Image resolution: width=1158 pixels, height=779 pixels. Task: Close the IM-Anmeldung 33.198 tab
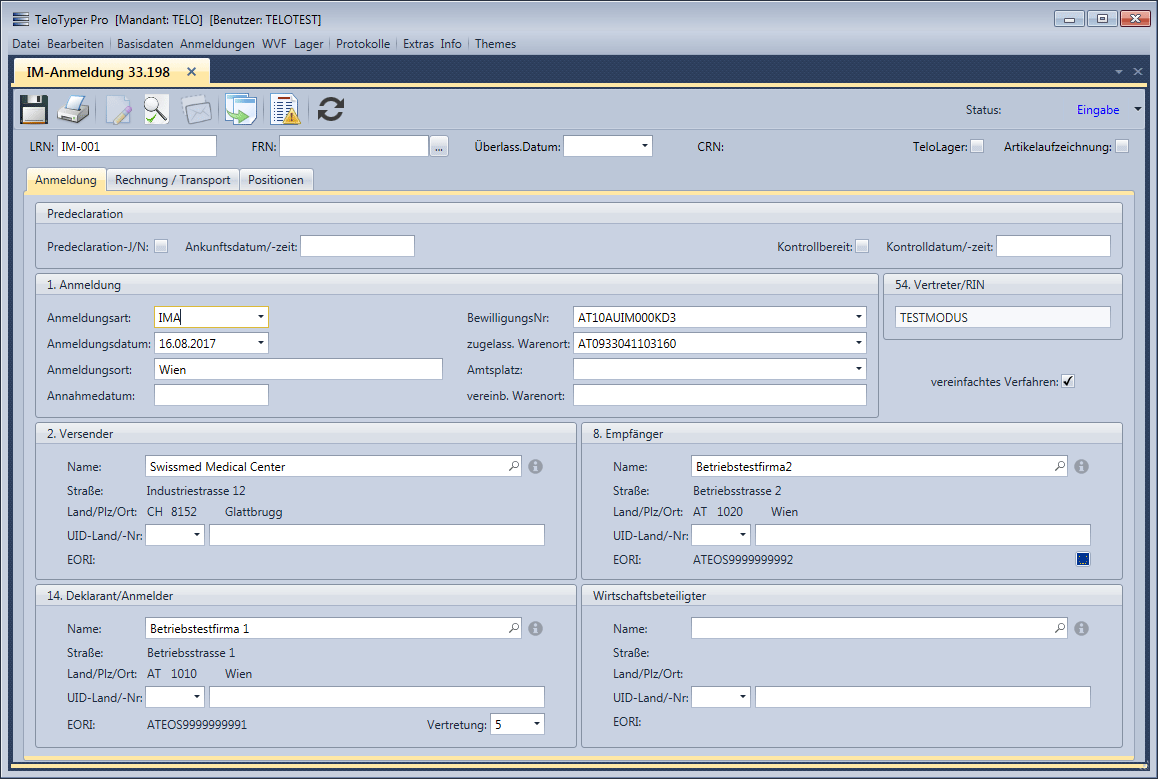click(191, 72)
